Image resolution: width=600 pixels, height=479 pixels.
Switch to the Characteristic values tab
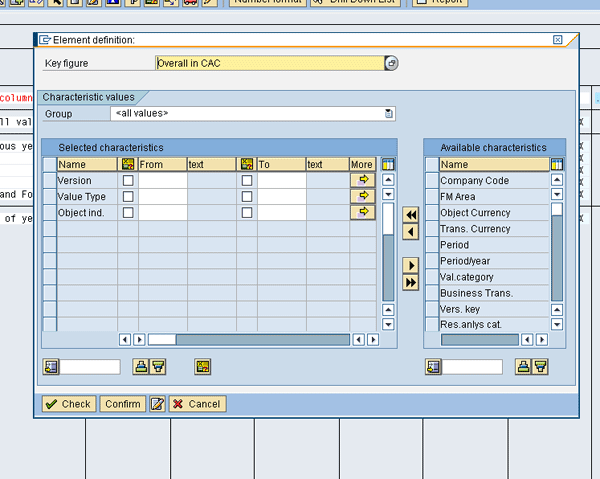[x=89, y=97]
